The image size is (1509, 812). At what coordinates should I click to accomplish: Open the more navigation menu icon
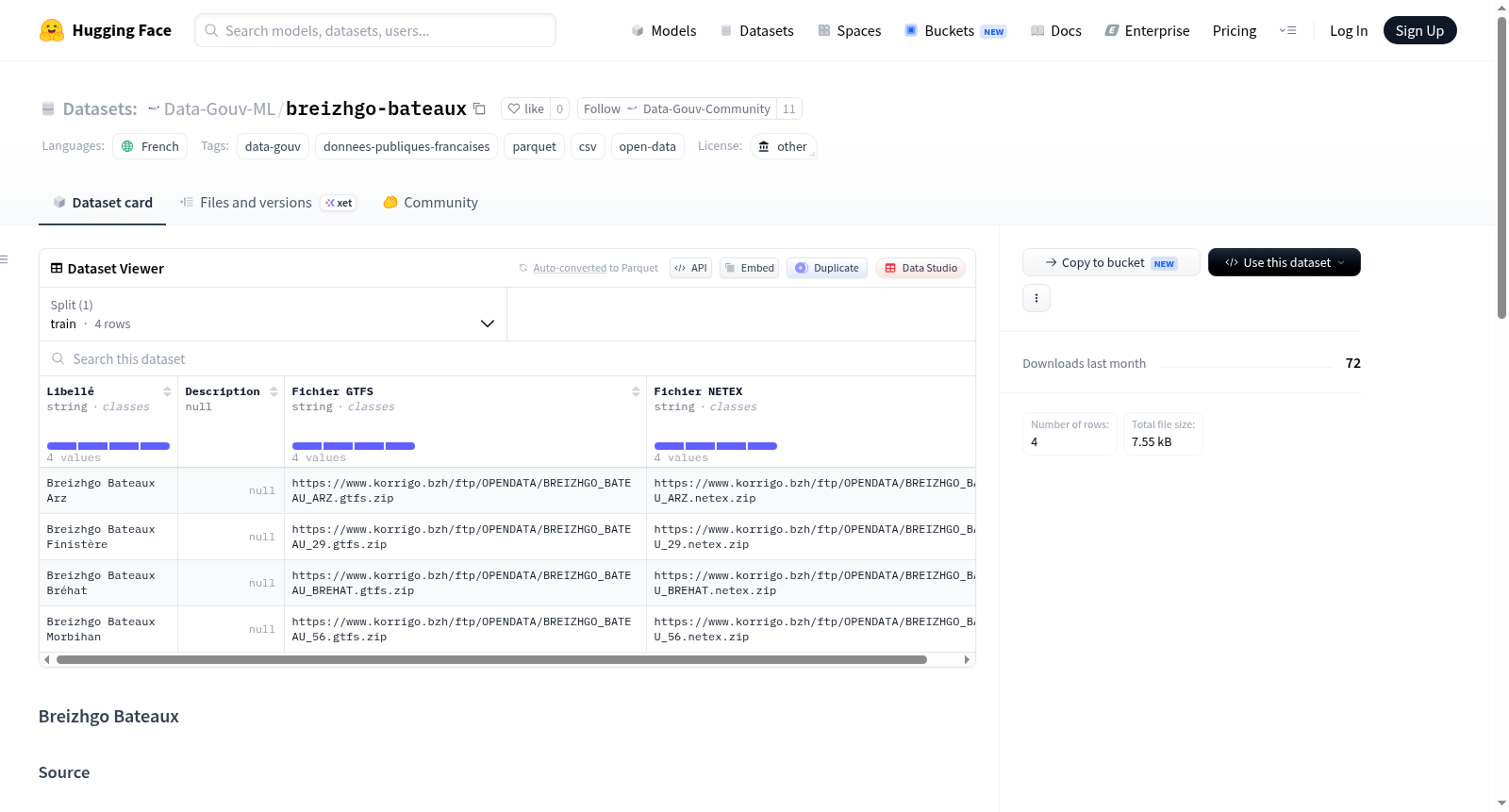(x=1287, y=30)
